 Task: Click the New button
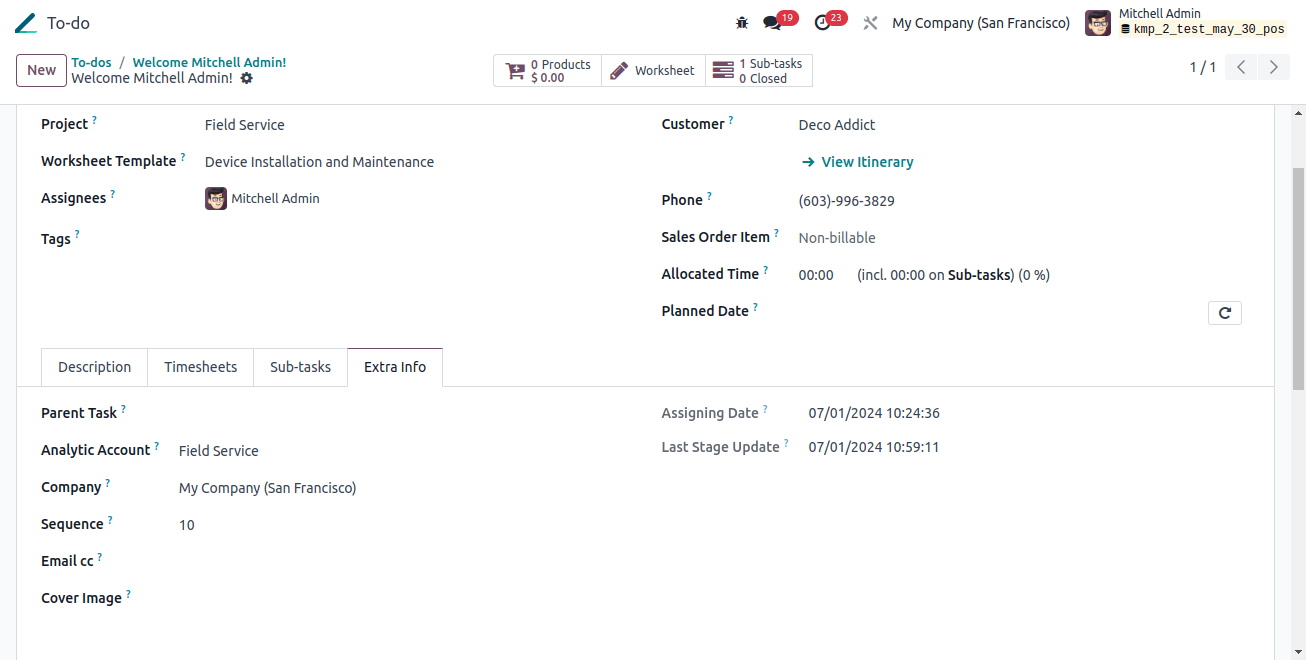coord(41,70)
